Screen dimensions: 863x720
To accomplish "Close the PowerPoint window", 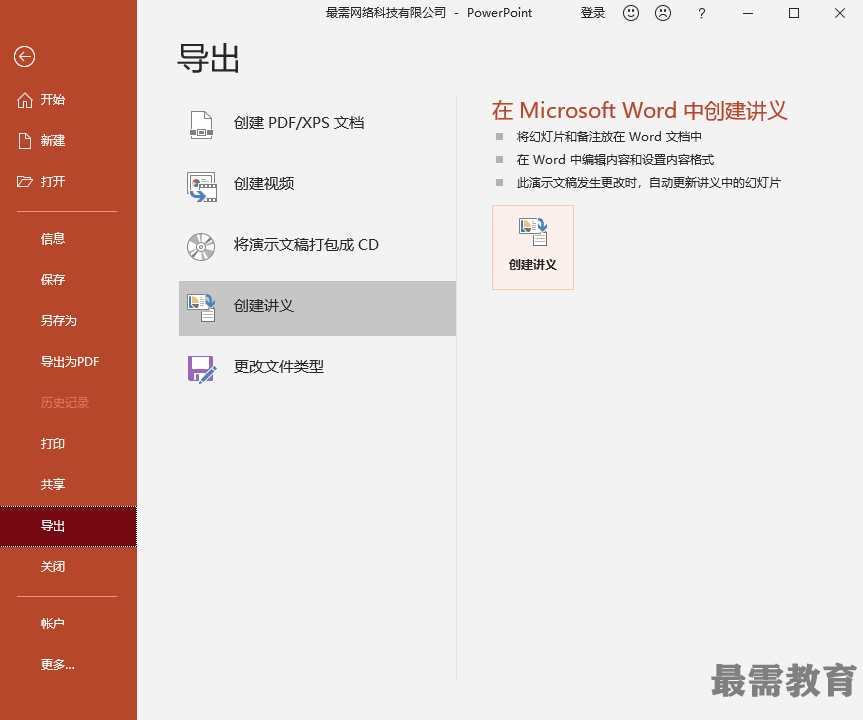I will (x=839, y=13).
